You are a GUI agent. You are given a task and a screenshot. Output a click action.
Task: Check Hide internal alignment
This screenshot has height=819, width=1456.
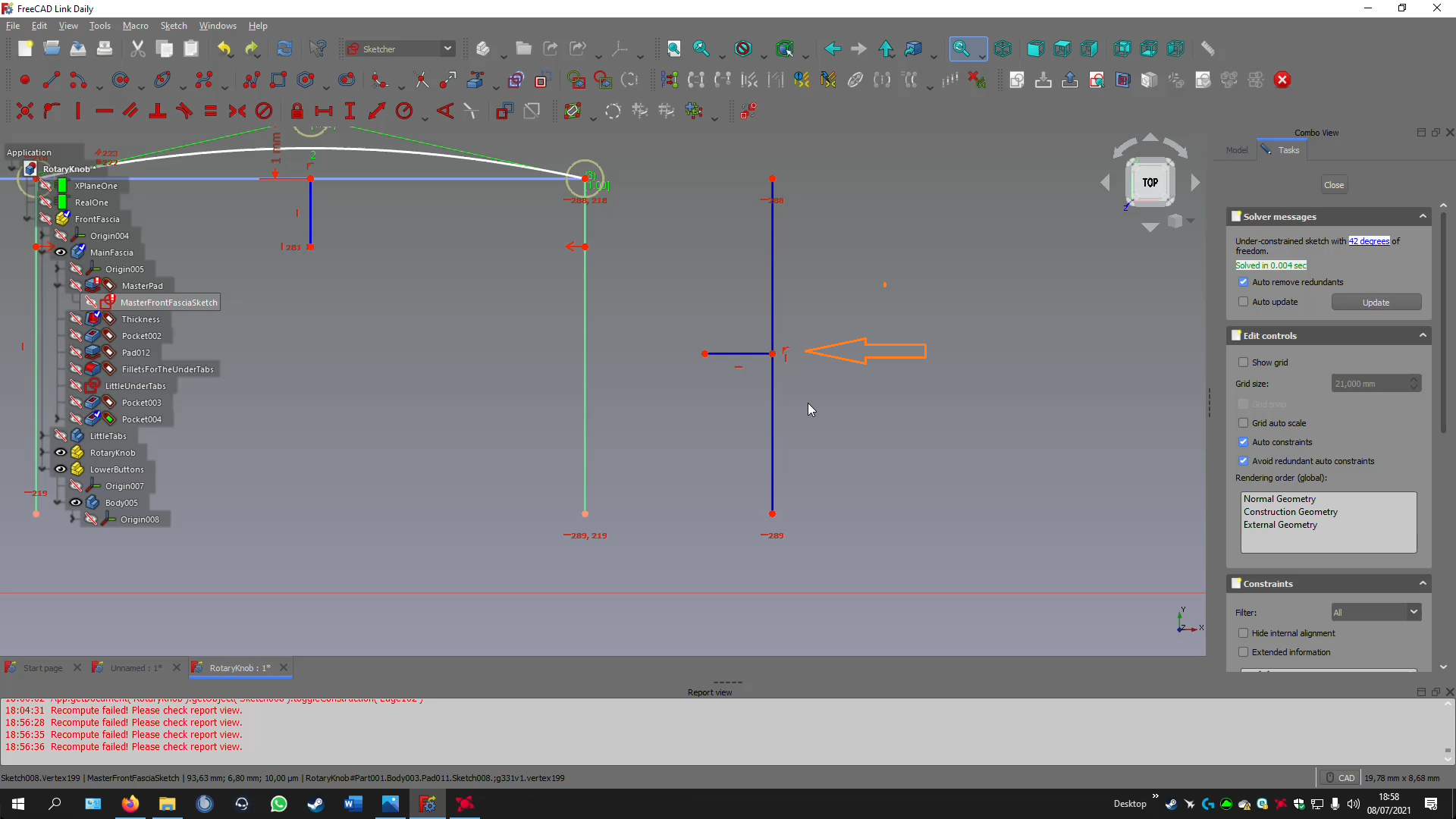[1244, 632]
